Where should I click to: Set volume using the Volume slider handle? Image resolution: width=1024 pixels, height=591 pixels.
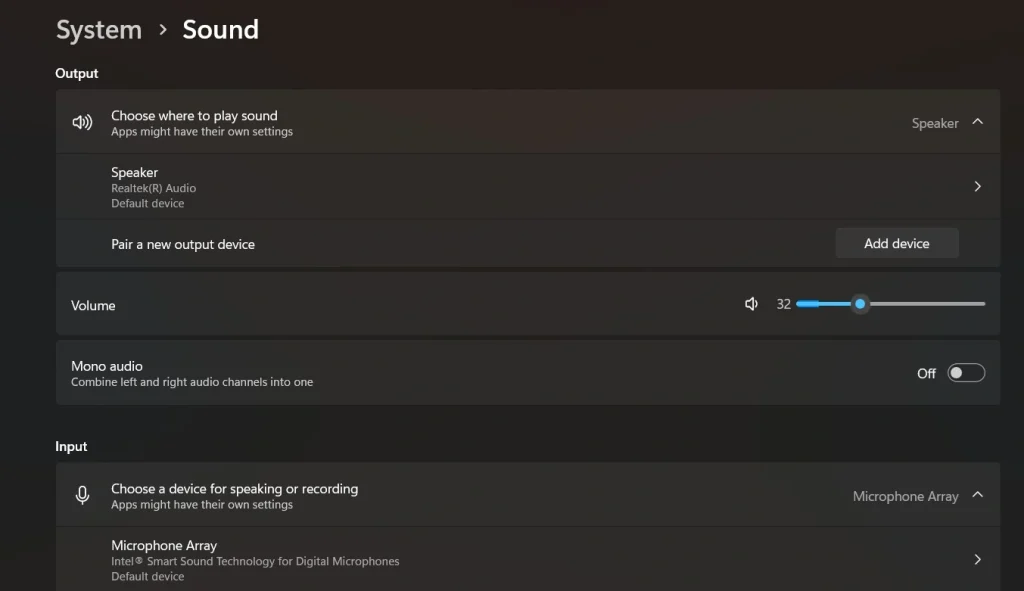coord(860,303)
